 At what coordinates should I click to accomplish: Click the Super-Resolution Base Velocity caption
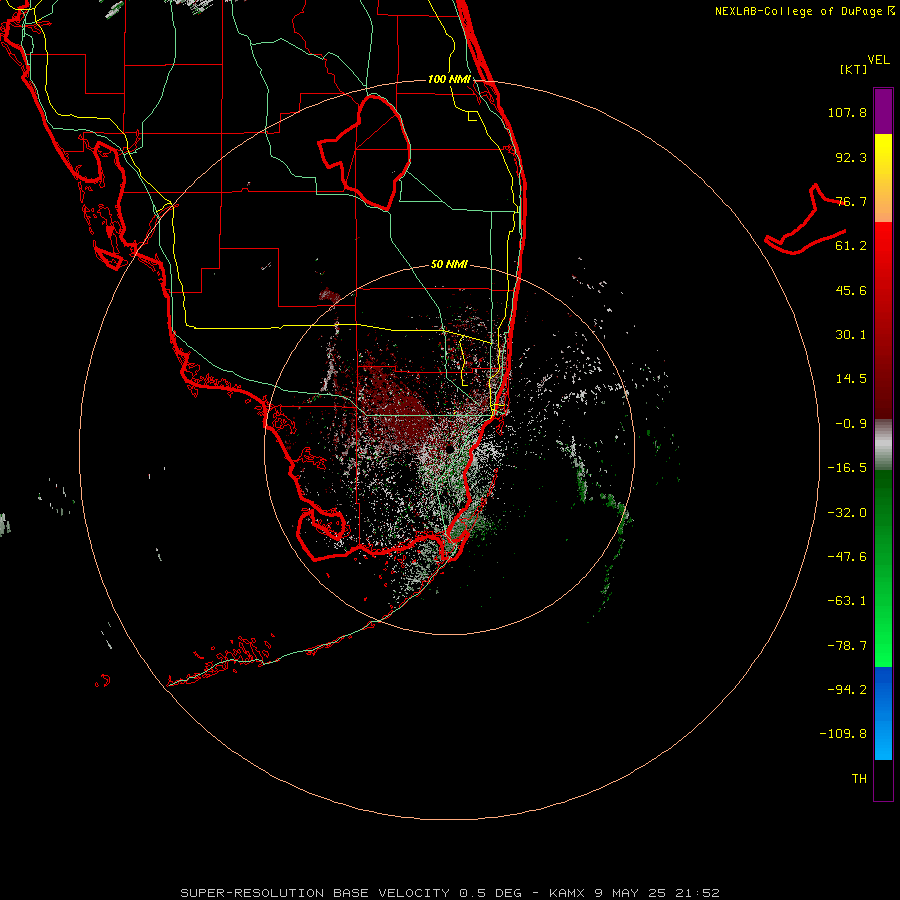coord(450,893)
